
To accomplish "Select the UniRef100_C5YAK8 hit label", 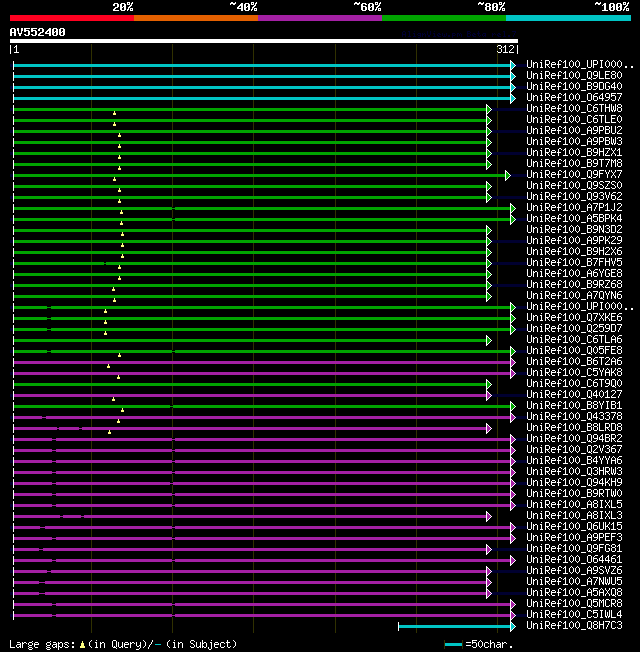I will click(x=574, y=372).
